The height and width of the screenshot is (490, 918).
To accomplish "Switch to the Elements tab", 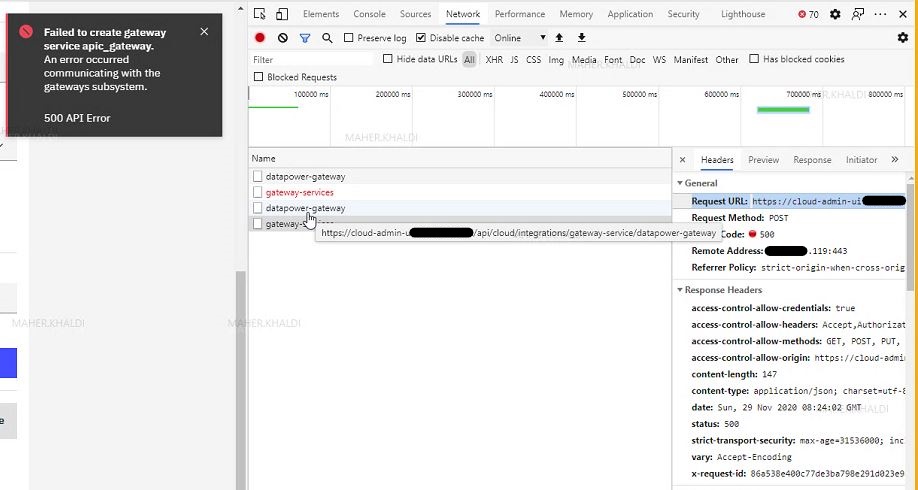I will [321, 14].
